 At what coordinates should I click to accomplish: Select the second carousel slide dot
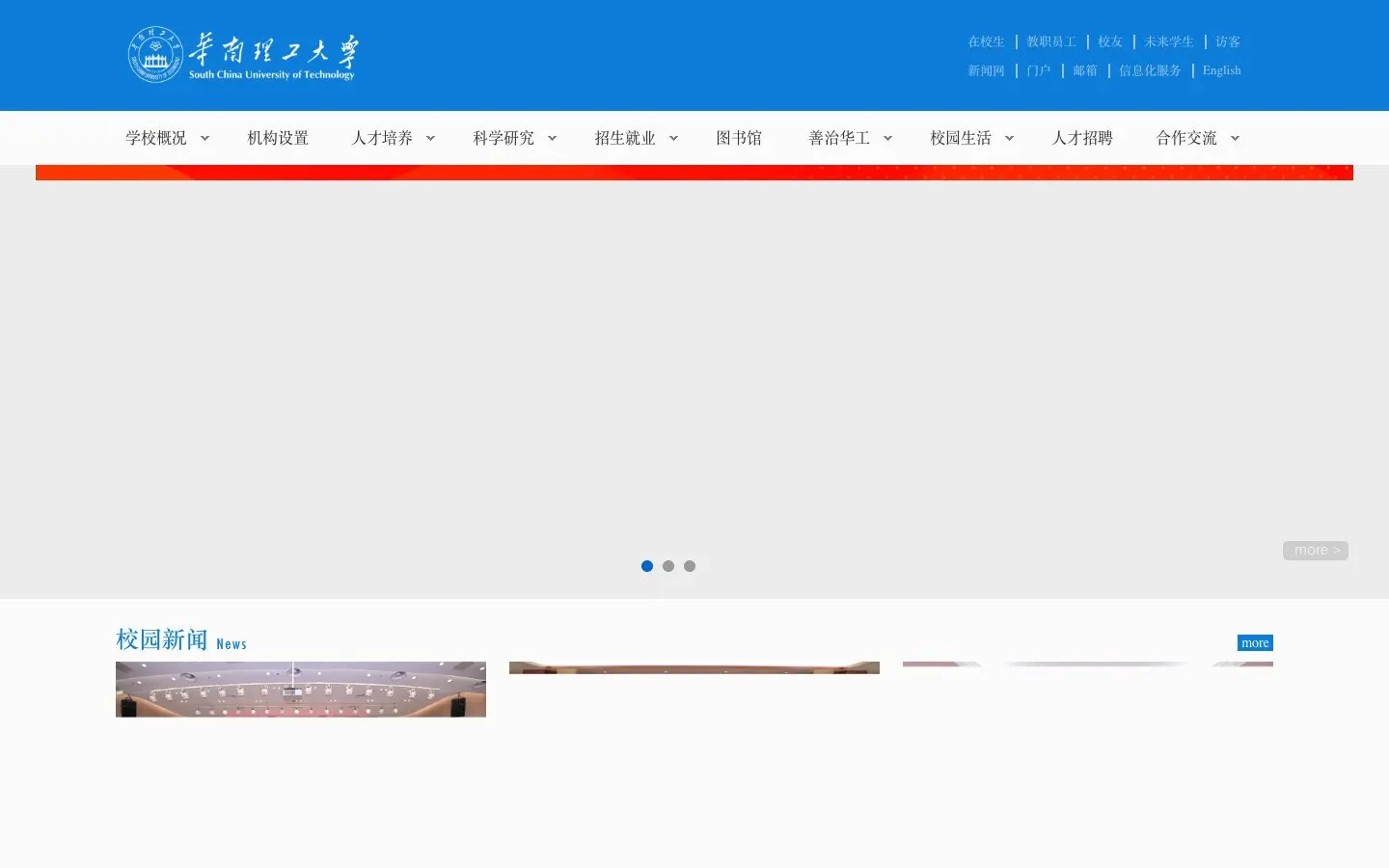point(668,566)
